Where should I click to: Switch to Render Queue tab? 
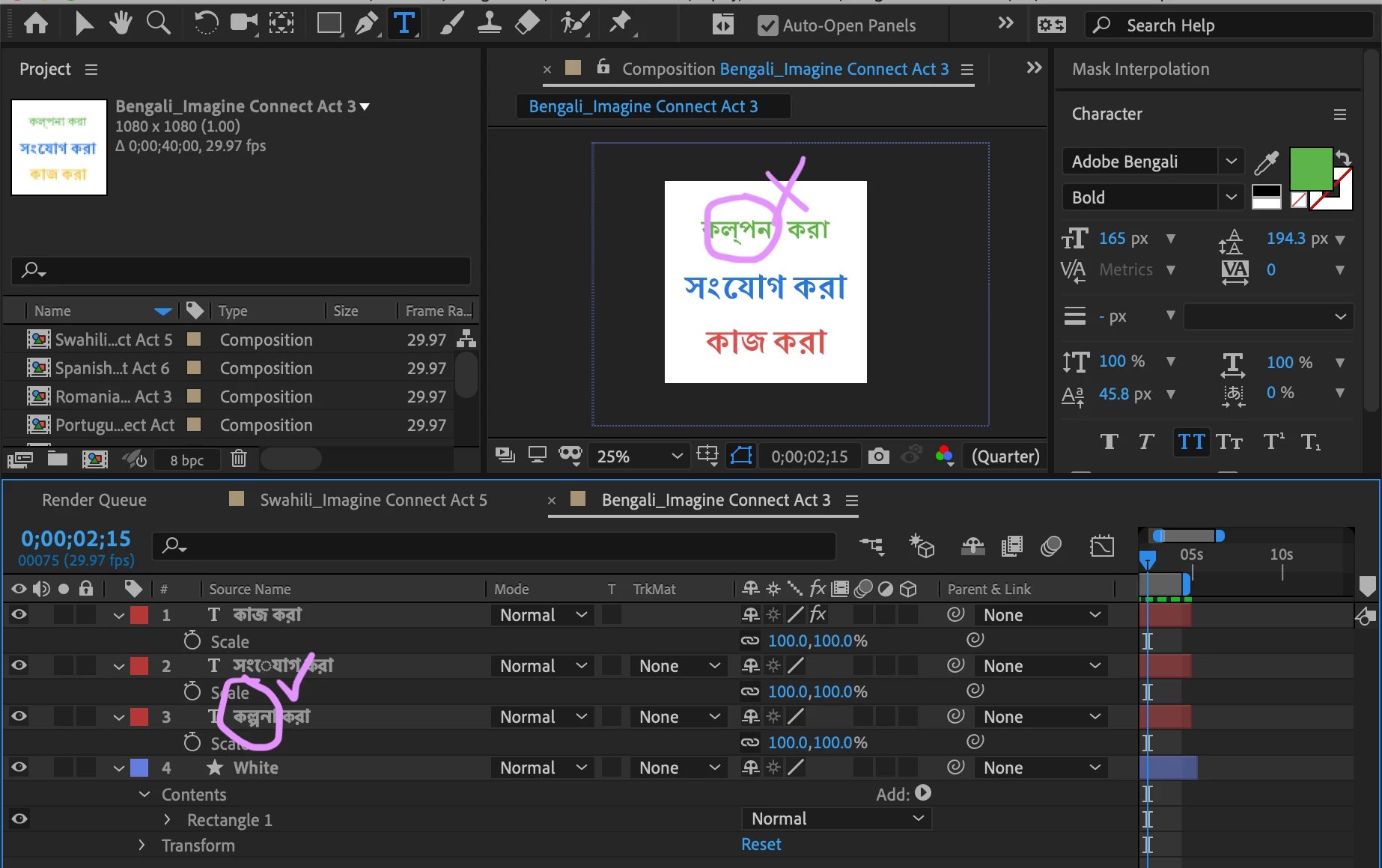(x=94, y=500)
